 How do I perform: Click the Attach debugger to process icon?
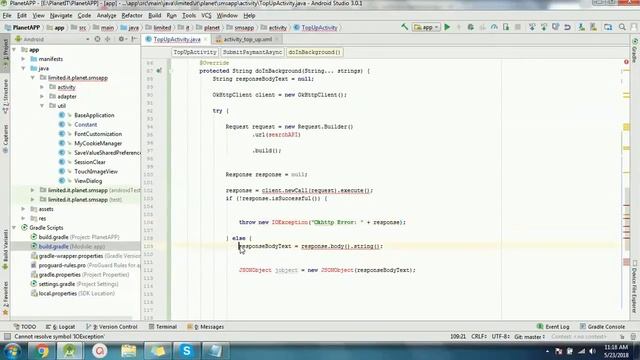point(506,27)
